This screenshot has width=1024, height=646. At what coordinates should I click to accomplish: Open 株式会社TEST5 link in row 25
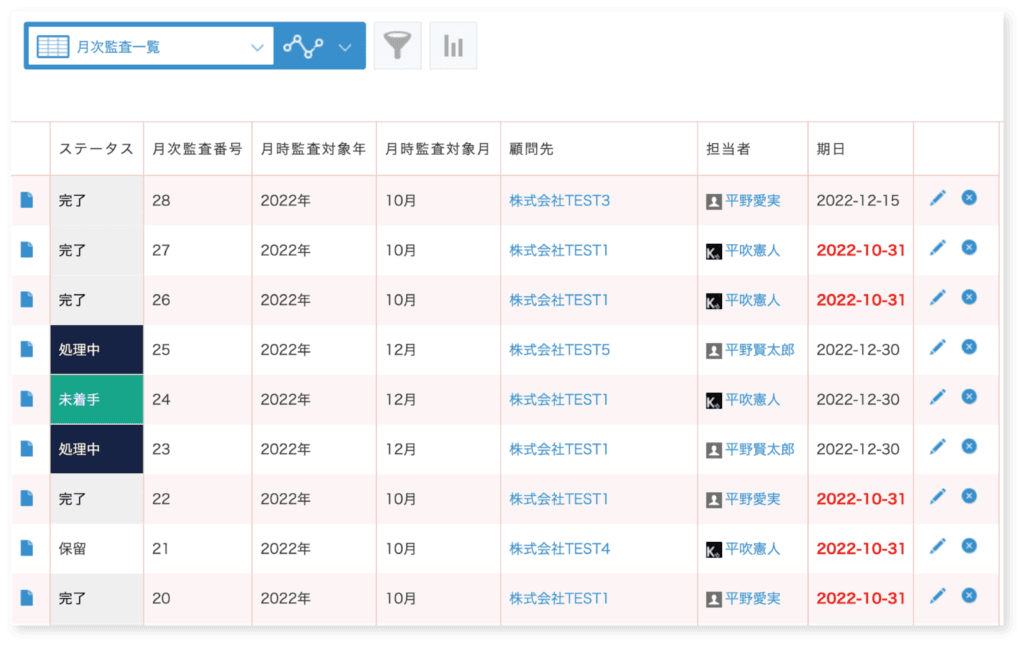(x=559, y=349)
